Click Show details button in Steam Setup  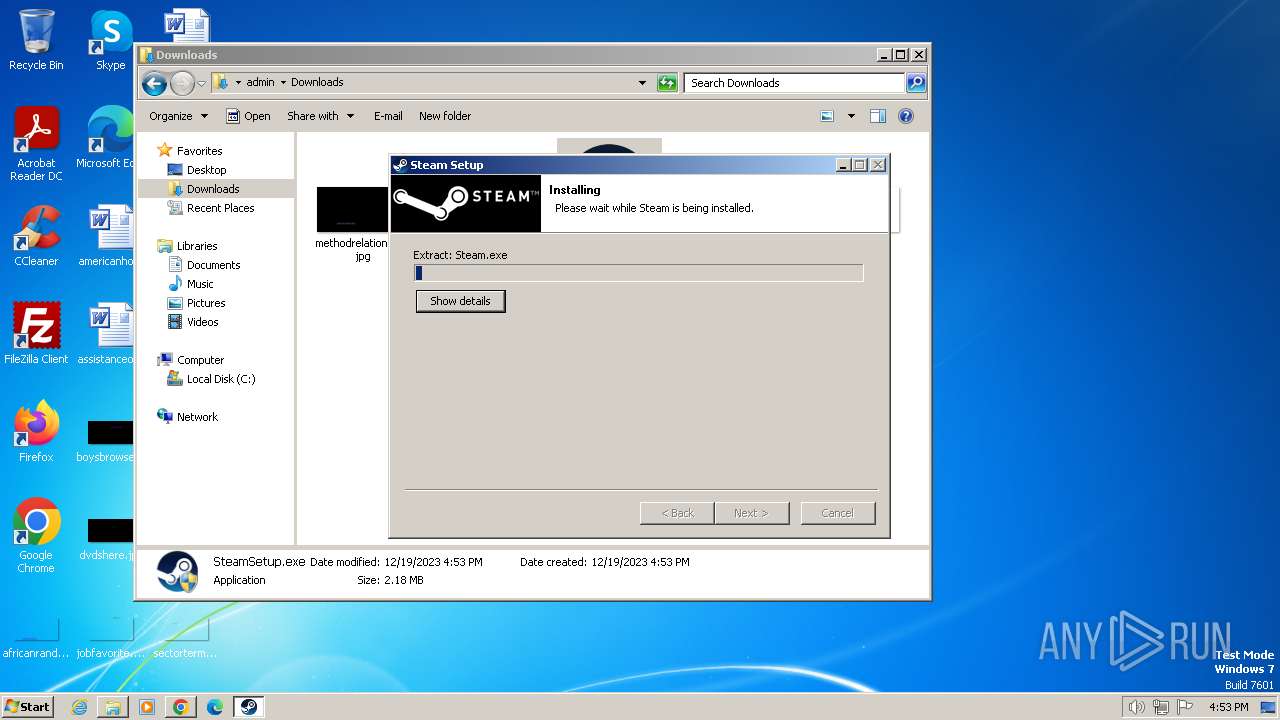tap(460, 301)
